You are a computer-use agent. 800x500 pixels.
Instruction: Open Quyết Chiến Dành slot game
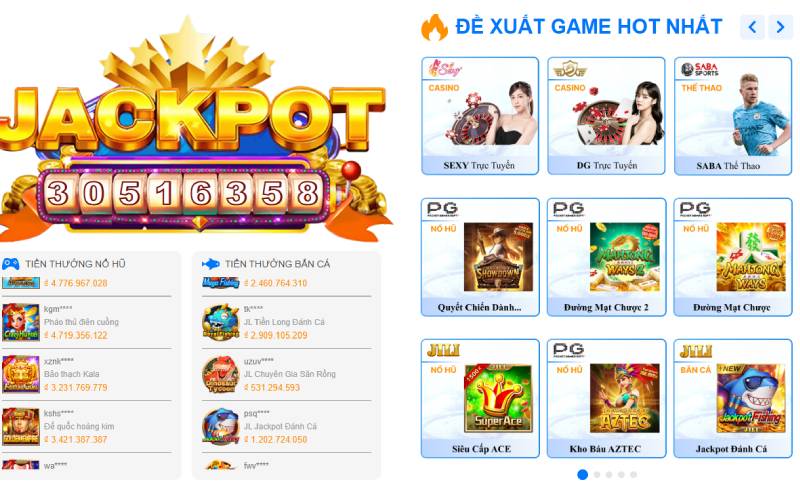coord(480,257)
